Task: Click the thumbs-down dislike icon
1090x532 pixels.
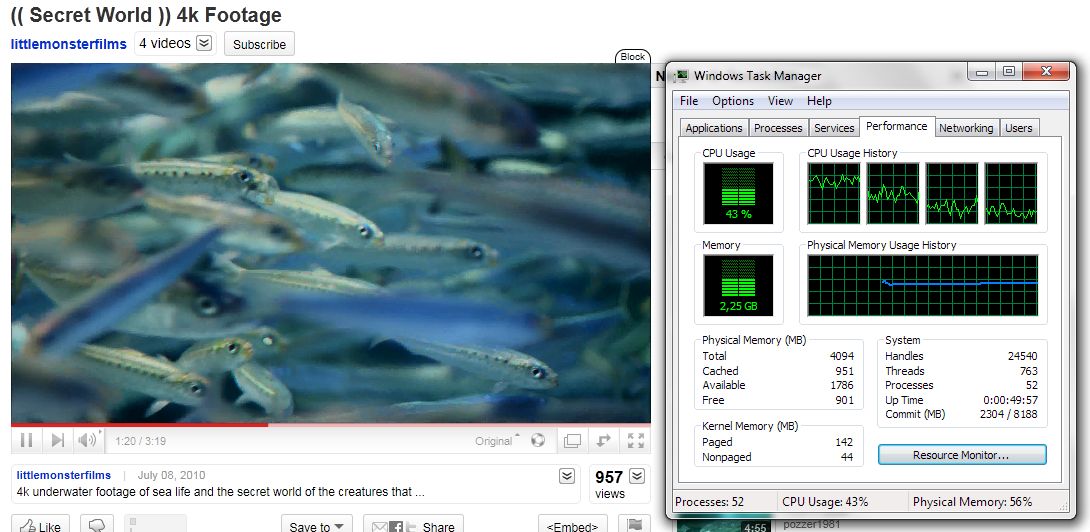Action: click(97, 526)
